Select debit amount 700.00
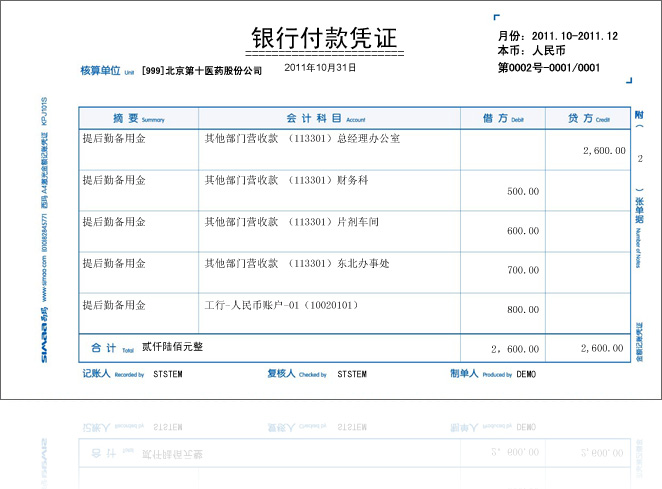 pos(523,270)
